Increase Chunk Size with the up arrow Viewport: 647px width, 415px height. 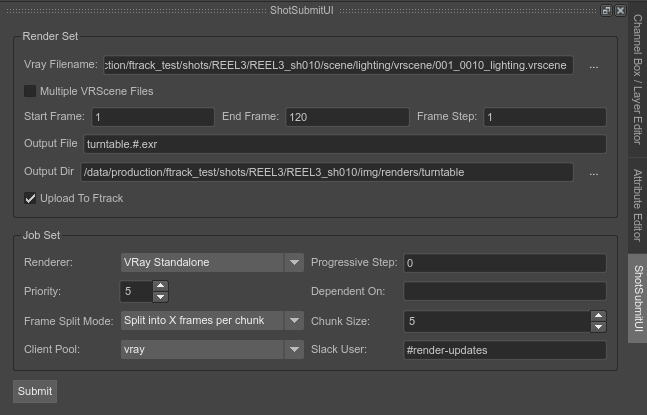(598, 316)
